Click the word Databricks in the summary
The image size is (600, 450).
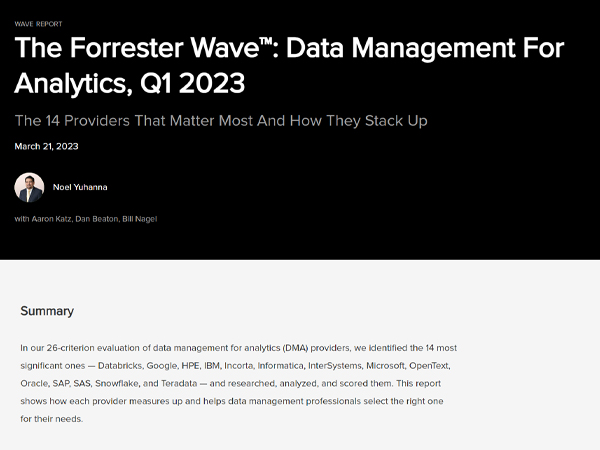[120, 365]
